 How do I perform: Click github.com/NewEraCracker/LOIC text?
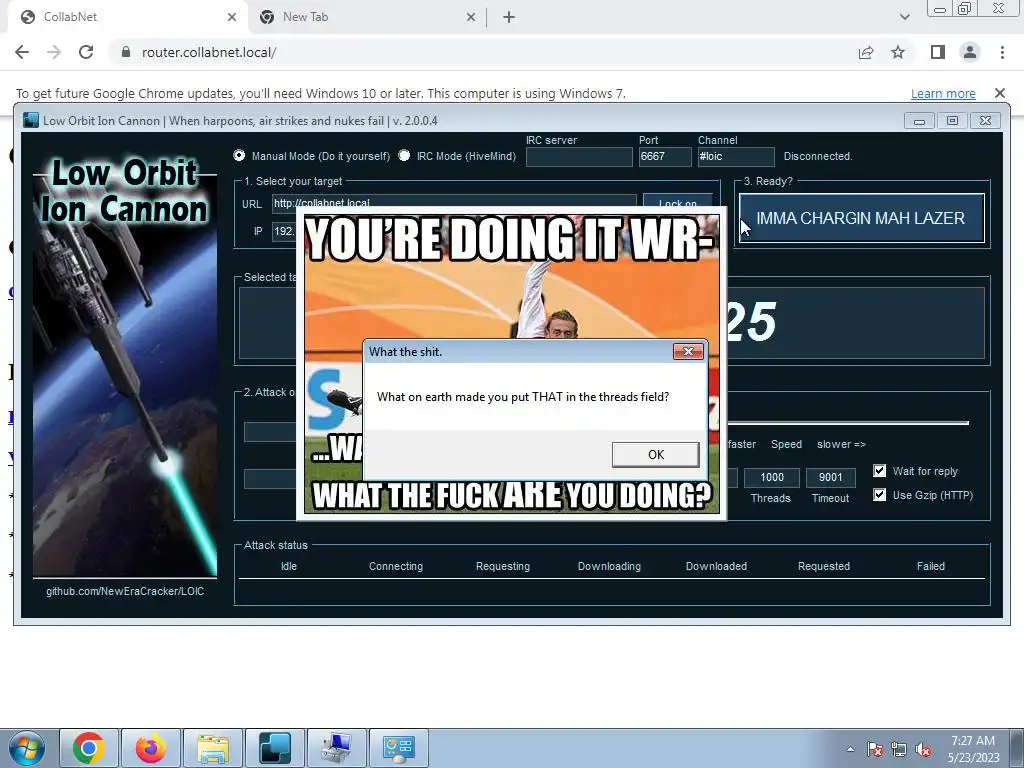pos(125,591)
